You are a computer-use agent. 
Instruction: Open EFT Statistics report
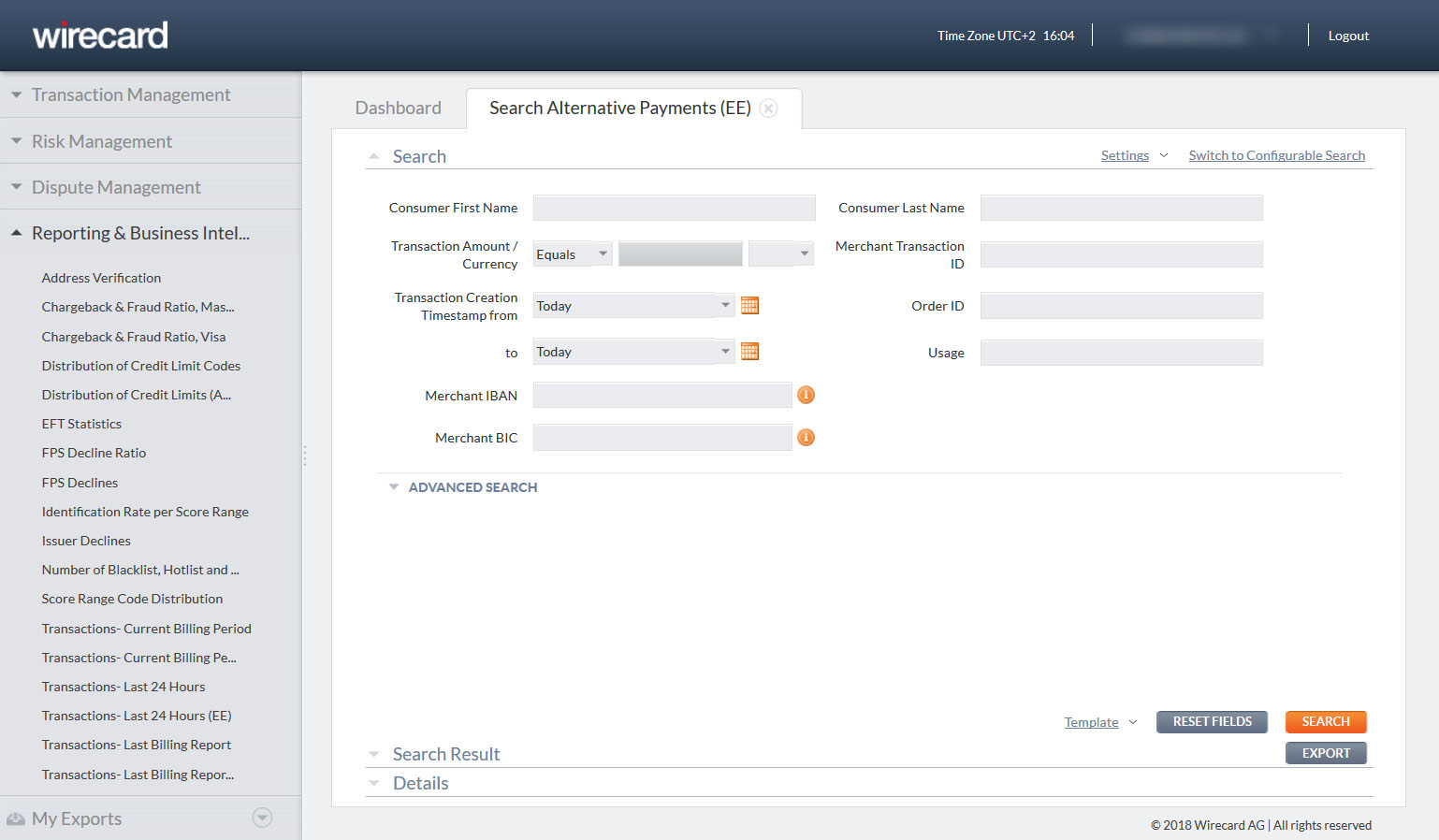81,424
